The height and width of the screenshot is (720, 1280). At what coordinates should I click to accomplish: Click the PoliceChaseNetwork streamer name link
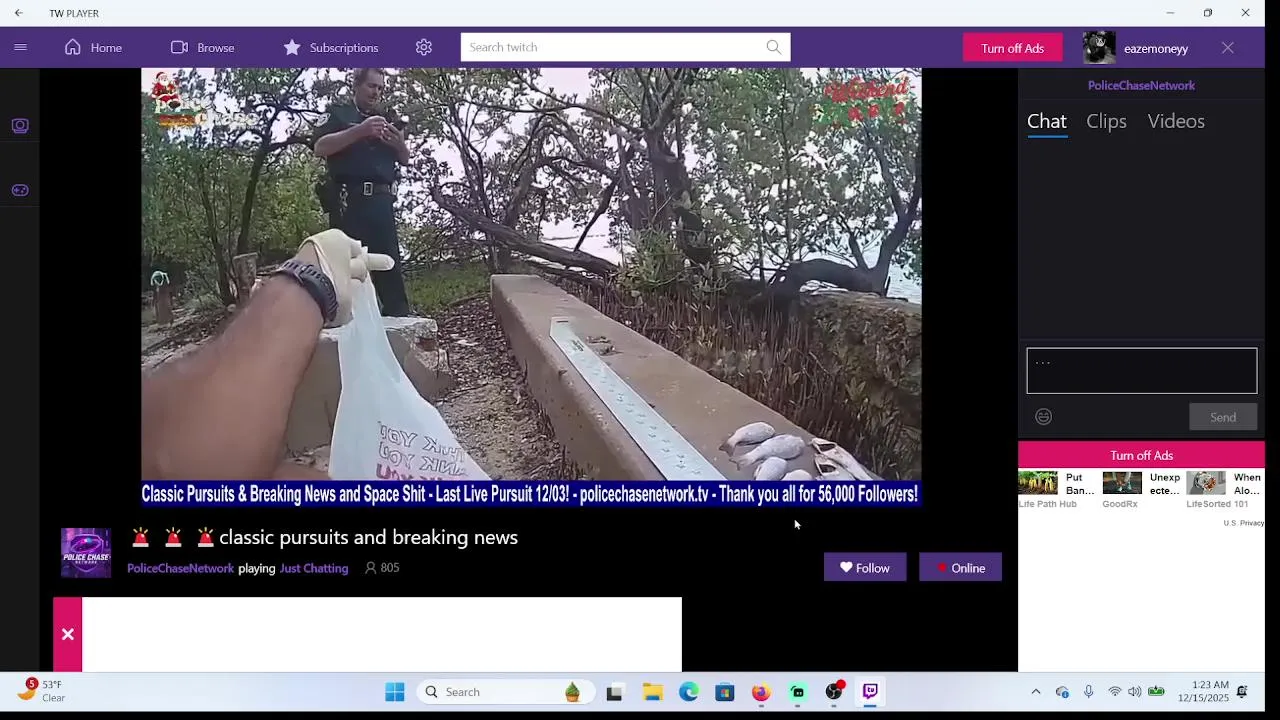pyautogui.click(x=180, y=568)
